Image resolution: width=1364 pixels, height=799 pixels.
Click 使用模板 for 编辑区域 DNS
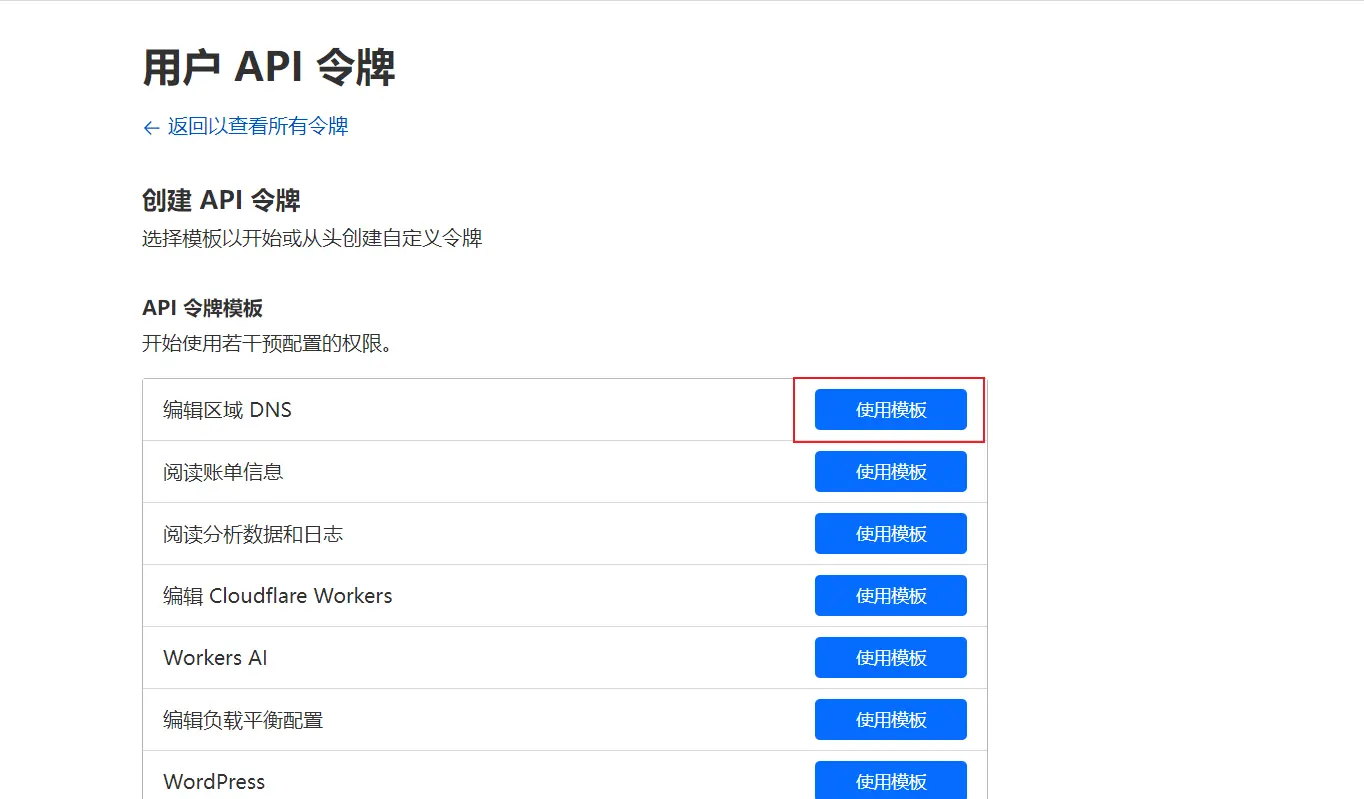click(x=890, y=410)
